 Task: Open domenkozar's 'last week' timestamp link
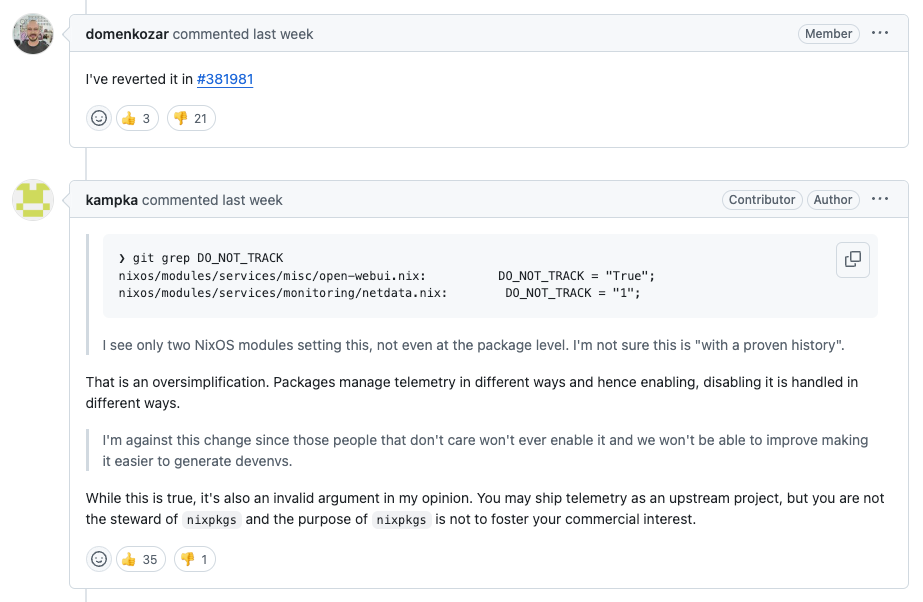click(283, 34)
